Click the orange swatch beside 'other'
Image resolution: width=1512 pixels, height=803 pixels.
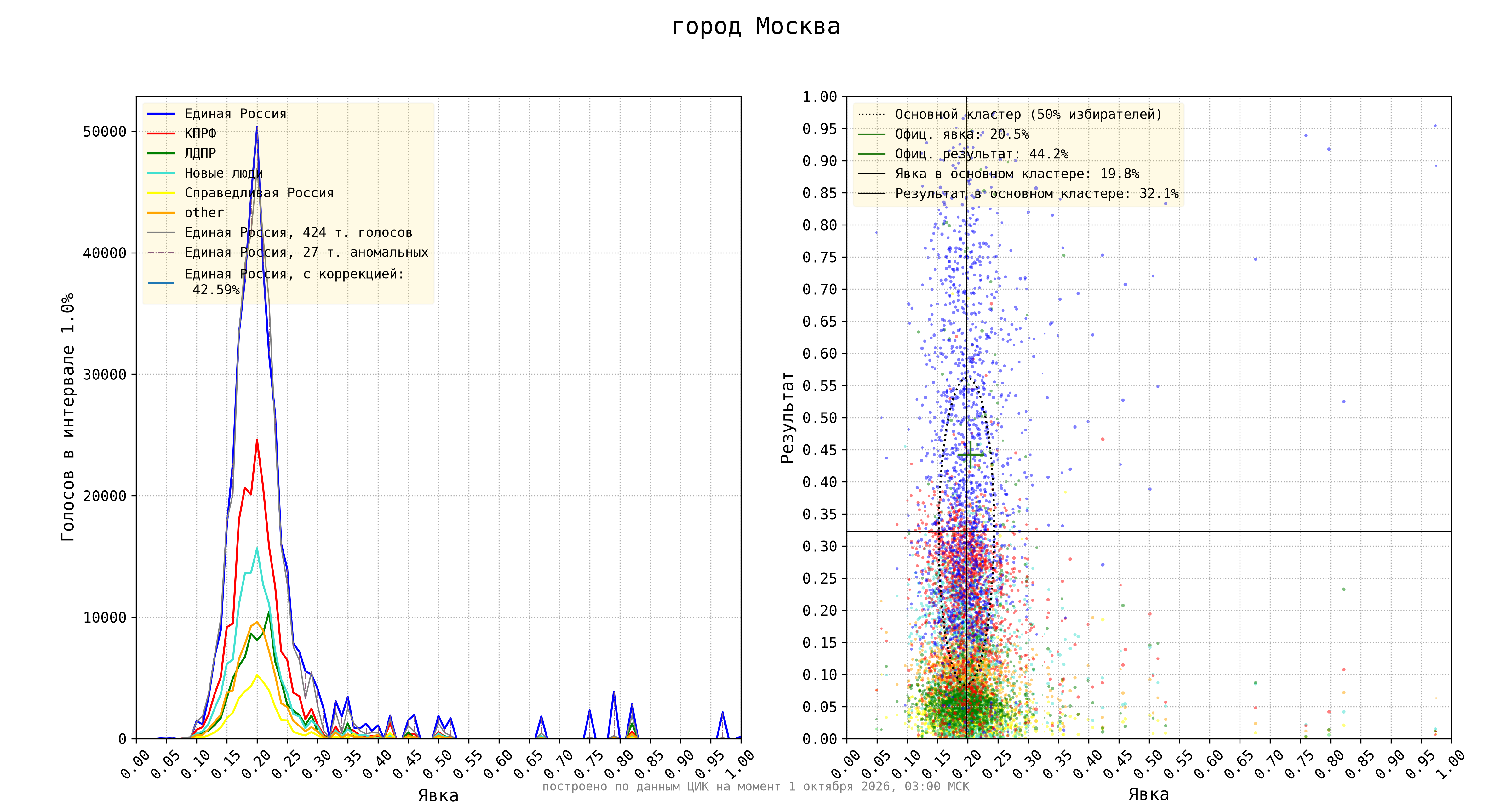tap(161, 213)
